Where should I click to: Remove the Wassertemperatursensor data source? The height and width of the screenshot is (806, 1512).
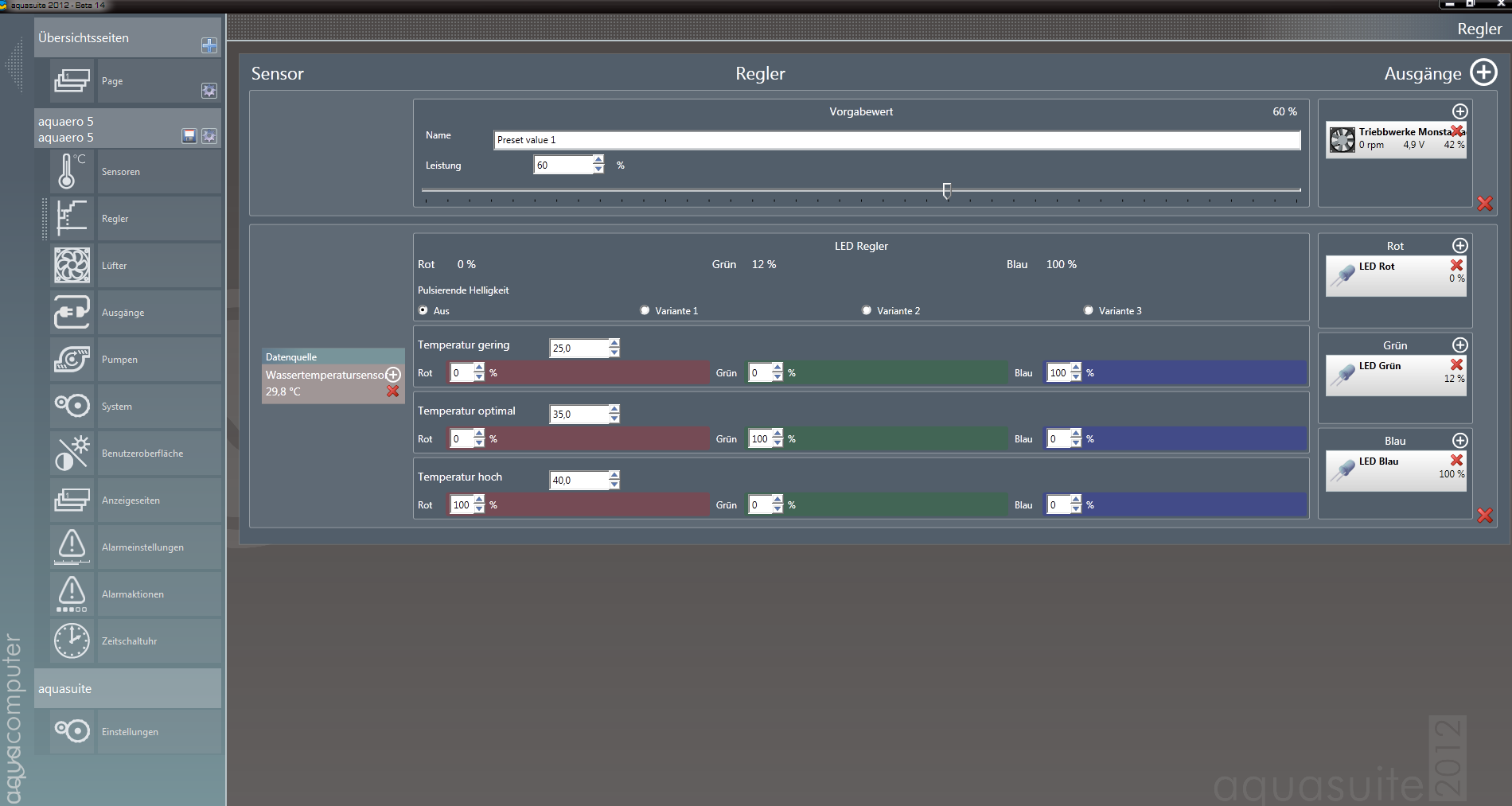coord(393,391)
